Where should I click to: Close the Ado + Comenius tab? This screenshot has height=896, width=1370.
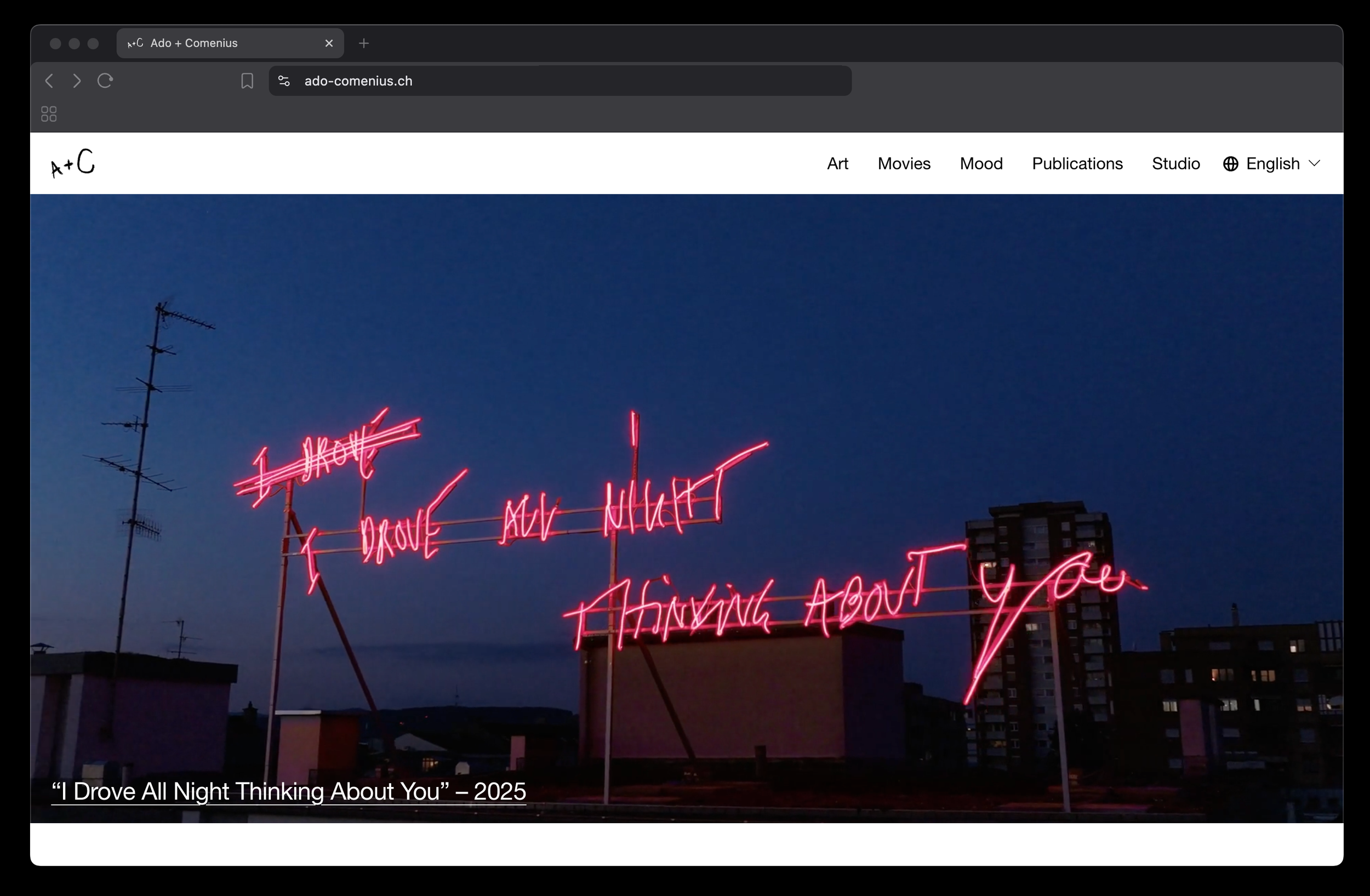pos(329,43)
